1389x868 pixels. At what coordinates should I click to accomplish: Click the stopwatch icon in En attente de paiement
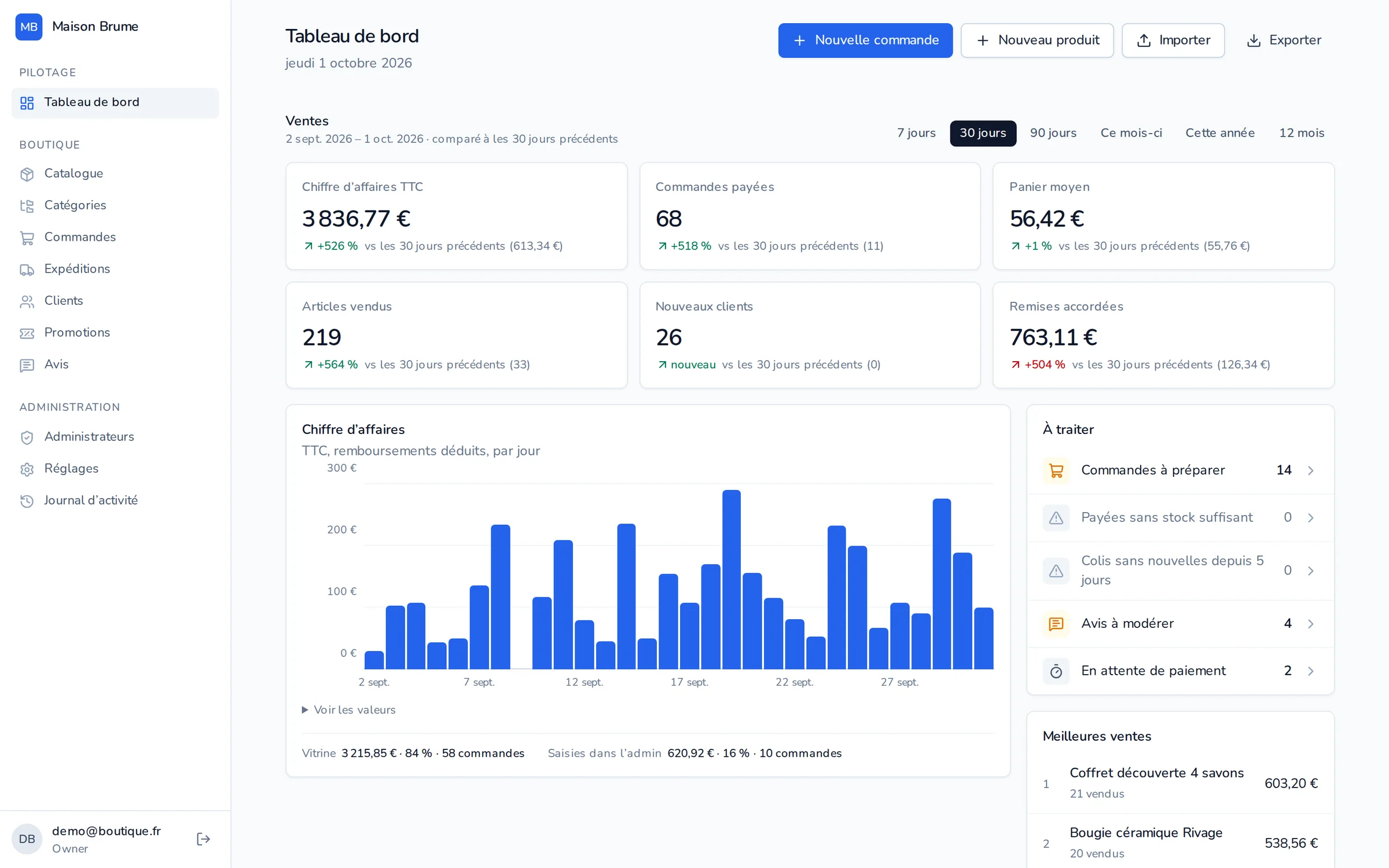tap(1056, 671)
